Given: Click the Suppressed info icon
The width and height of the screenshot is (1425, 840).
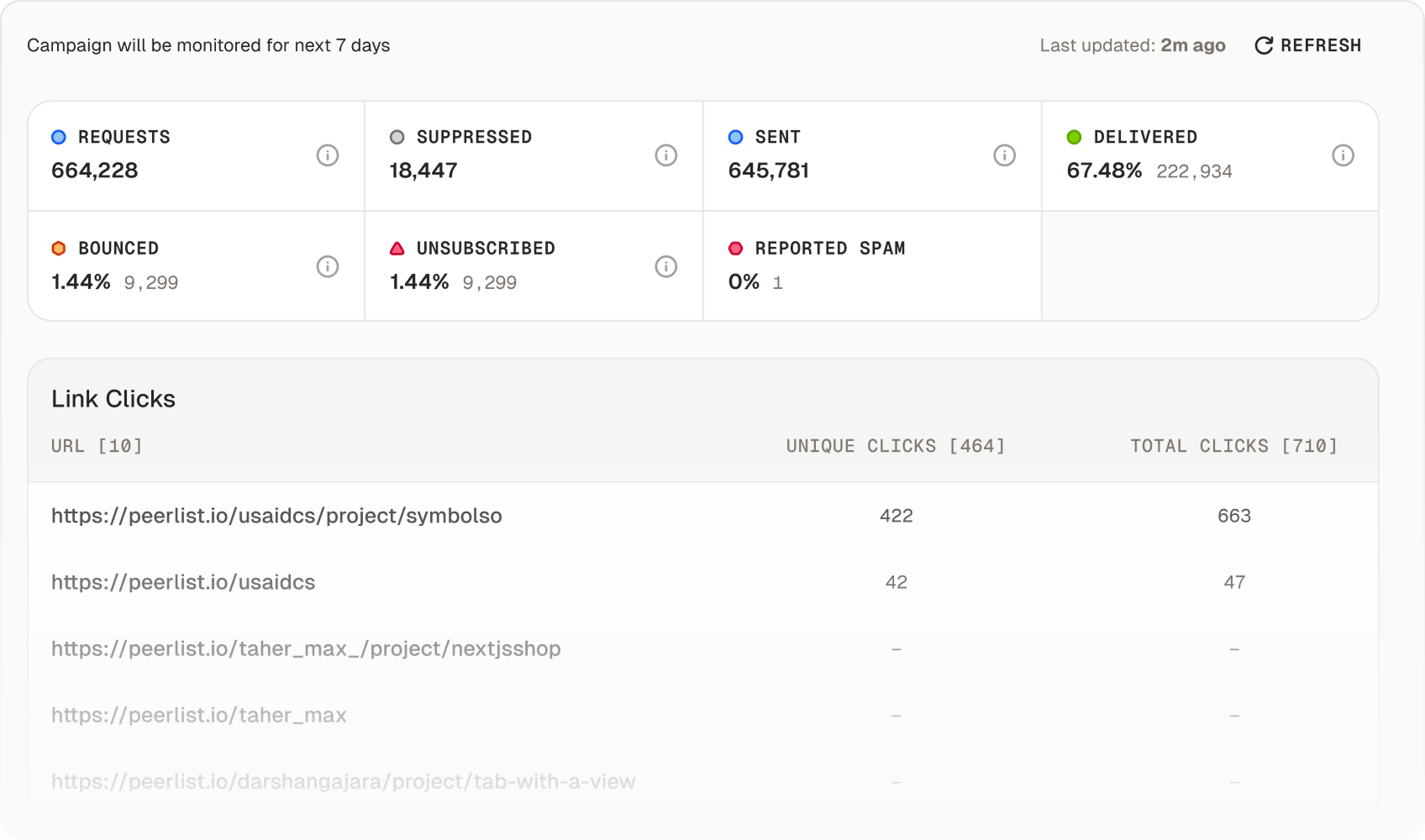Looking at the screenshot, I should click(666, 155).
